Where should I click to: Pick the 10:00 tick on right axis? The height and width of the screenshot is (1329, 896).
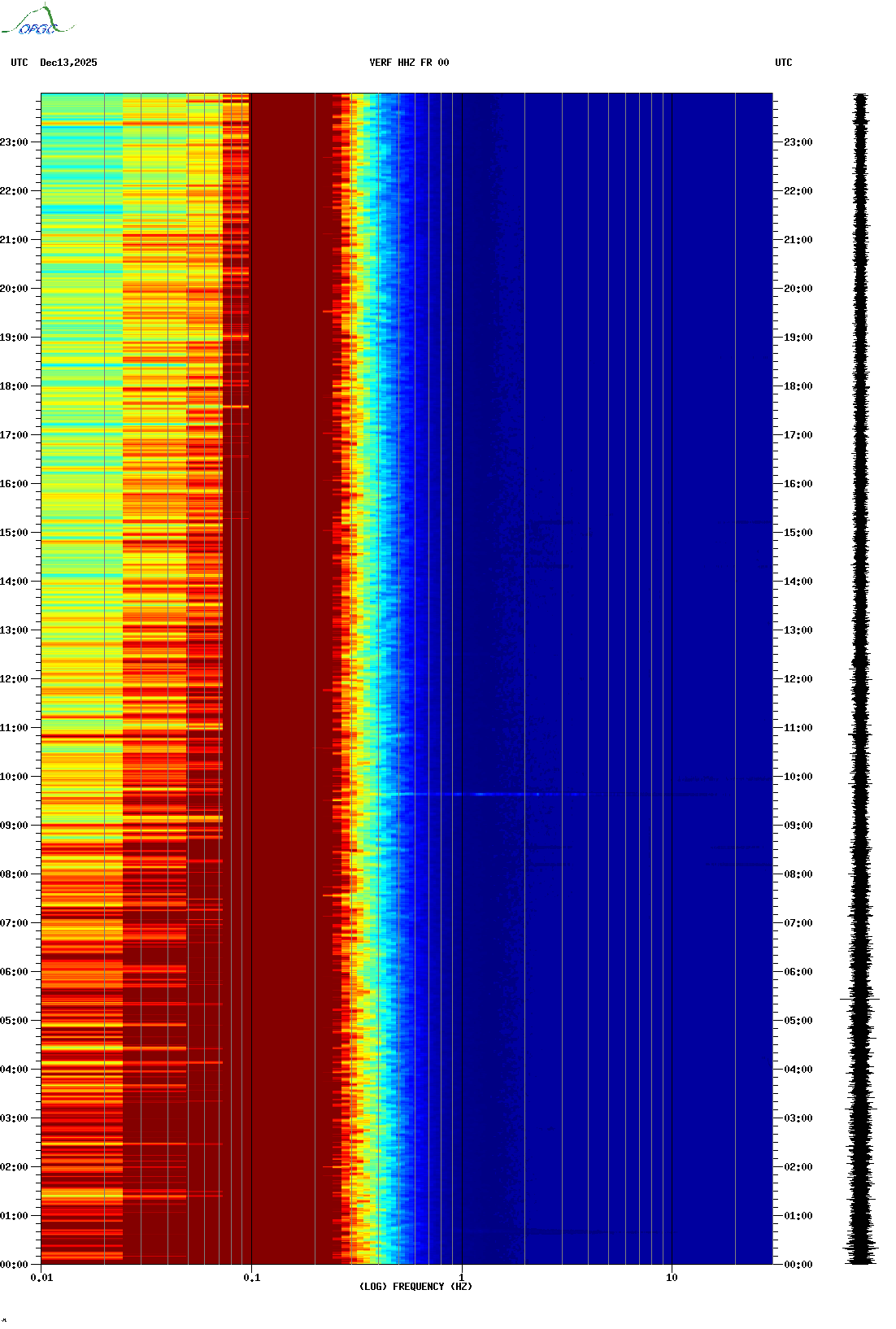point(798,777)
